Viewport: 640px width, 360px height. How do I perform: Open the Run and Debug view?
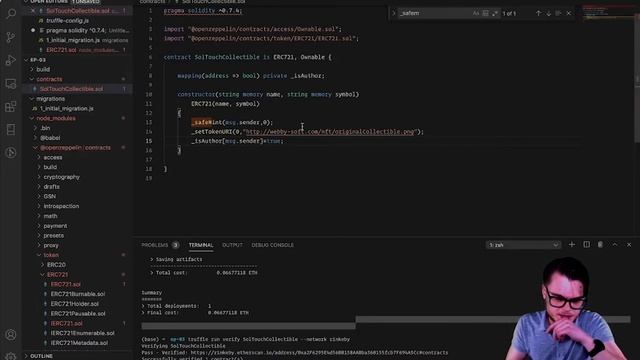coord(11,60)
